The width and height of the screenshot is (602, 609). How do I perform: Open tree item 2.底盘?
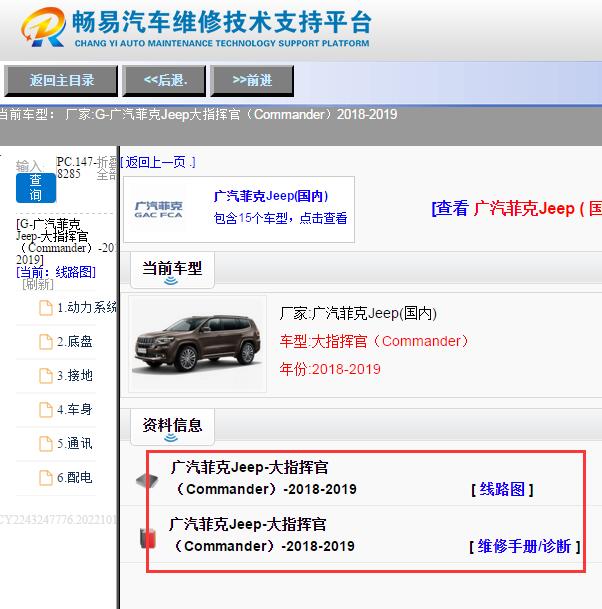pos(75,342)
